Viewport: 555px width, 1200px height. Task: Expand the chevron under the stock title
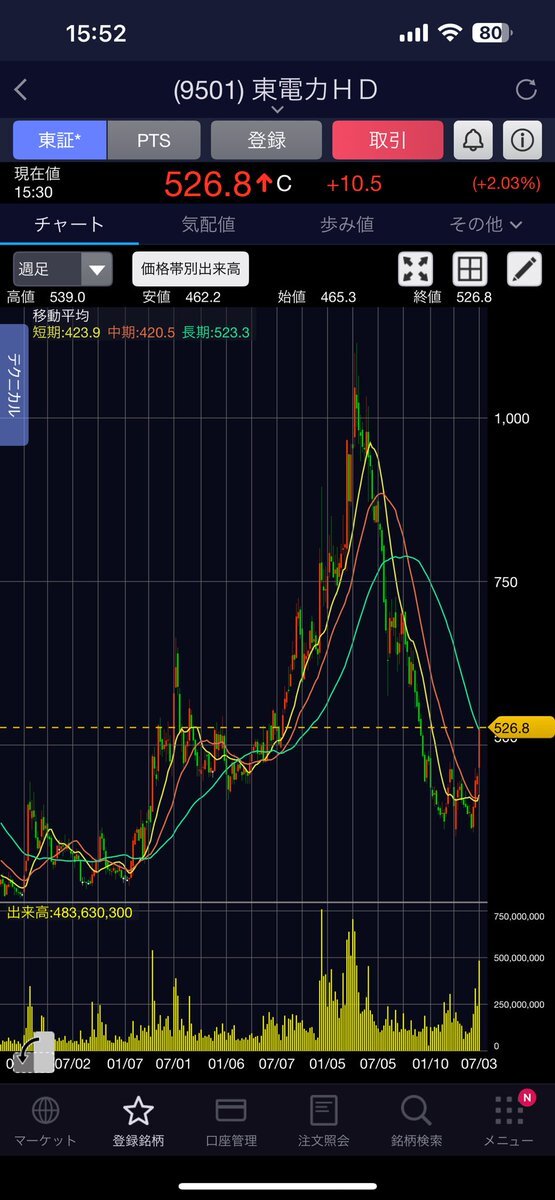[277, 109]
